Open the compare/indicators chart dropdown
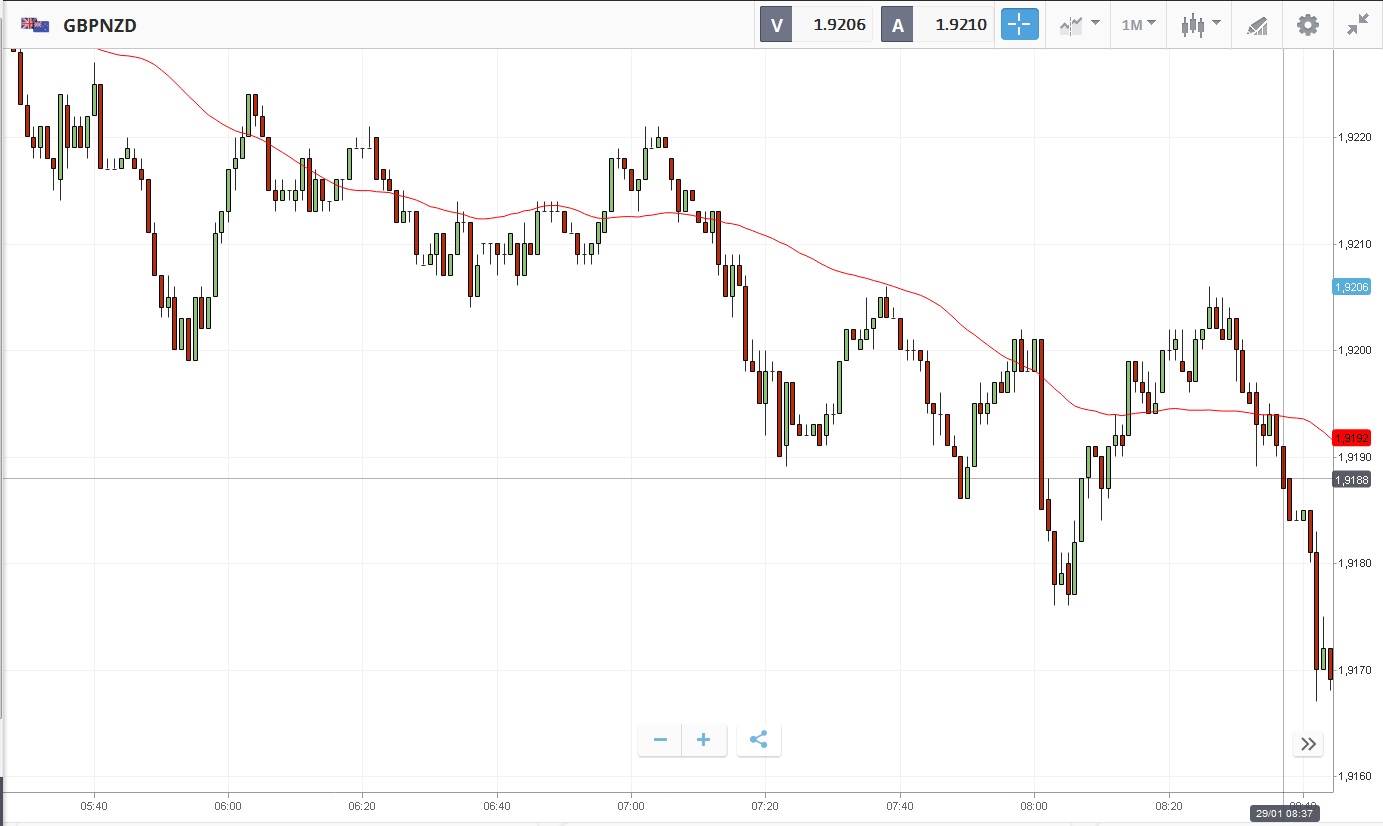This screenshot has width=1383, height=826. pos(1079,25)
